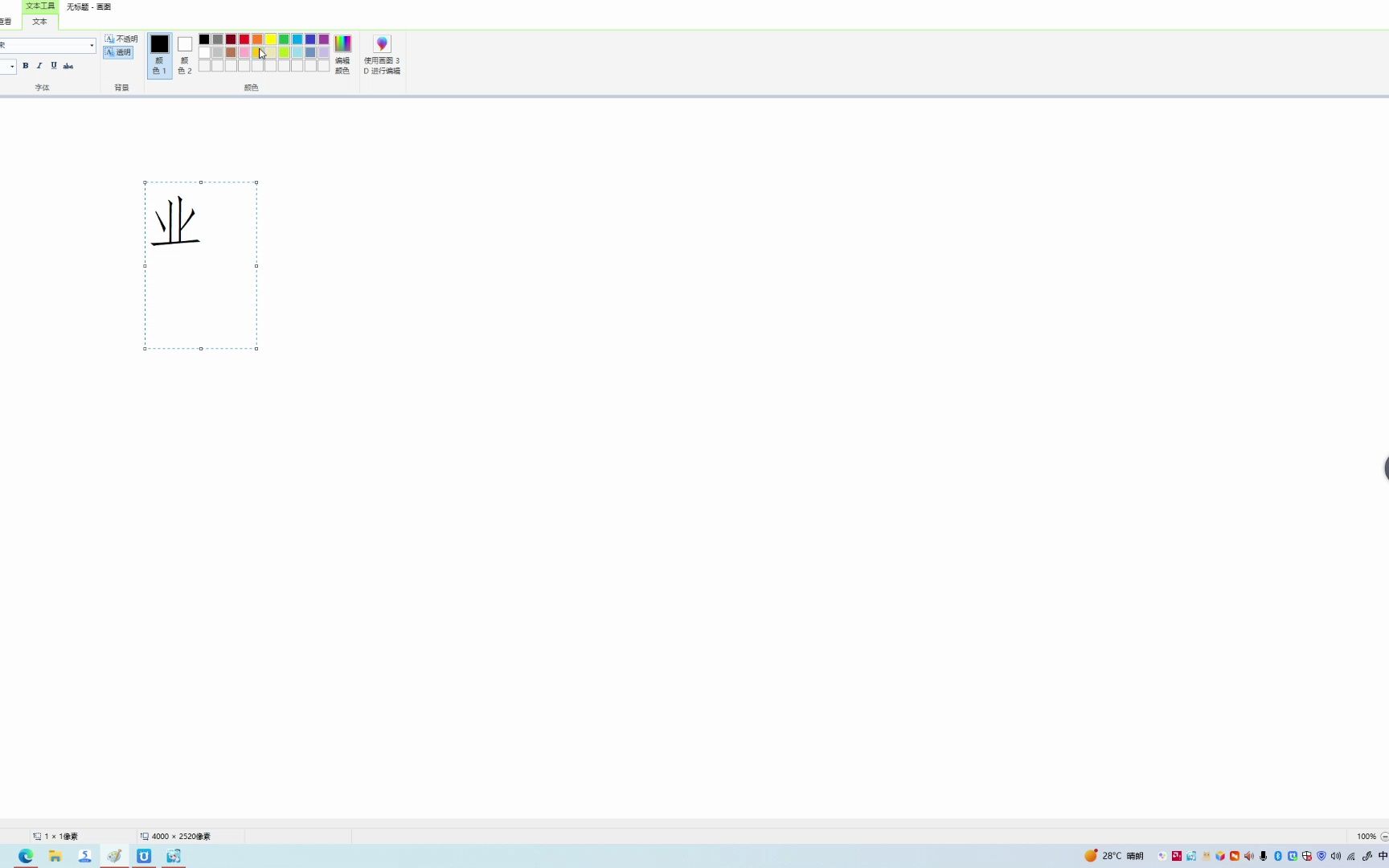Pick the indigo color swatch
The height and width of the screenshot is (868, 1389).
(x=310, y=39)
